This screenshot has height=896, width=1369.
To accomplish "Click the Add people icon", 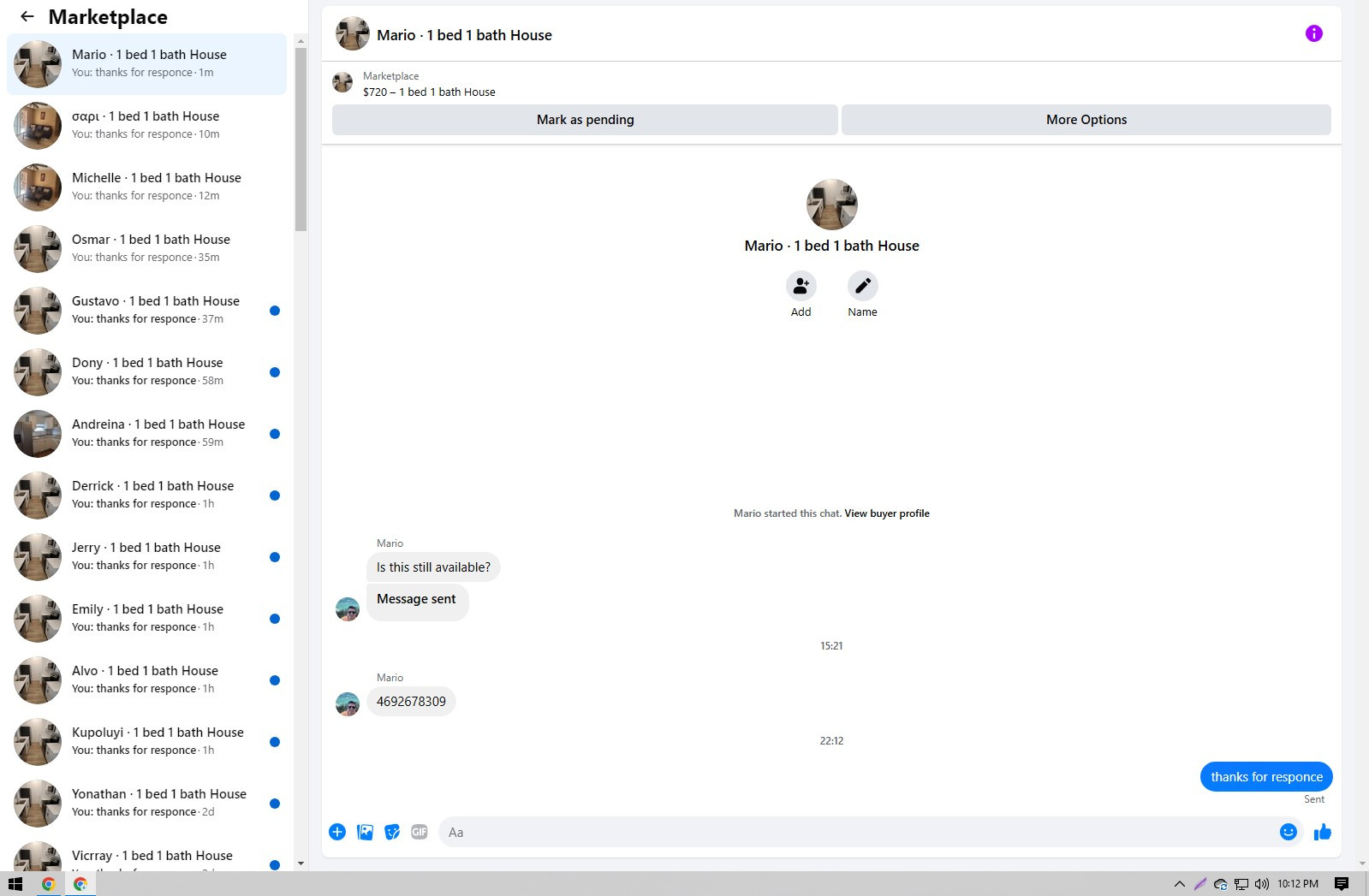I will click(x=801, y=286).
